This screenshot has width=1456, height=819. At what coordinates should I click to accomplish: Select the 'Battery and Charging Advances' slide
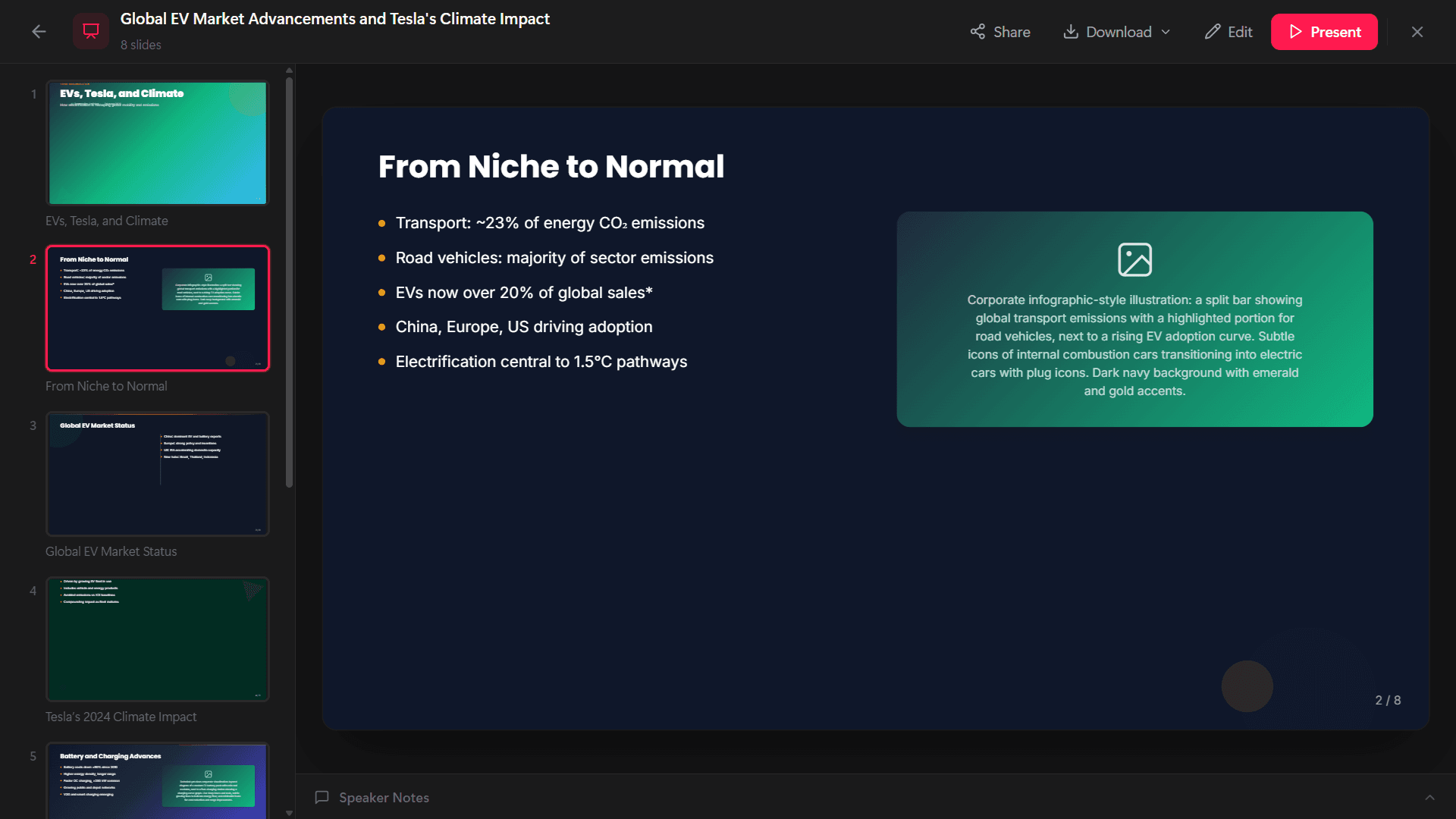pos(157,781)
